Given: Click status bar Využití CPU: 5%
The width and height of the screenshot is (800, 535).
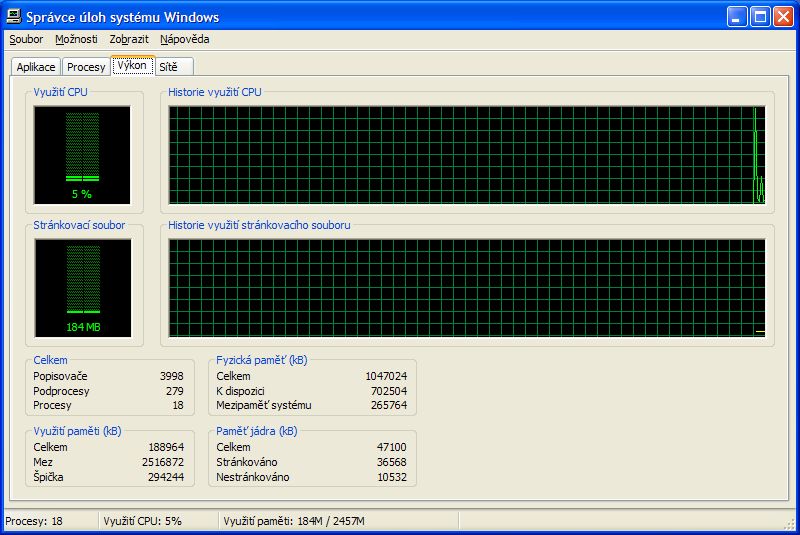Looking at the screenshot, I should click(x=142, y=521).
